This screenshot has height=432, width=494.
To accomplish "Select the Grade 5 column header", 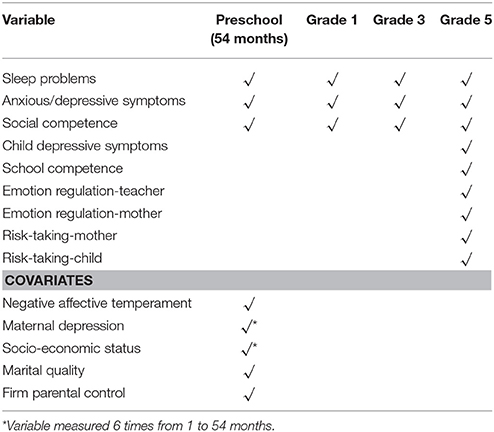I will 466,20.
